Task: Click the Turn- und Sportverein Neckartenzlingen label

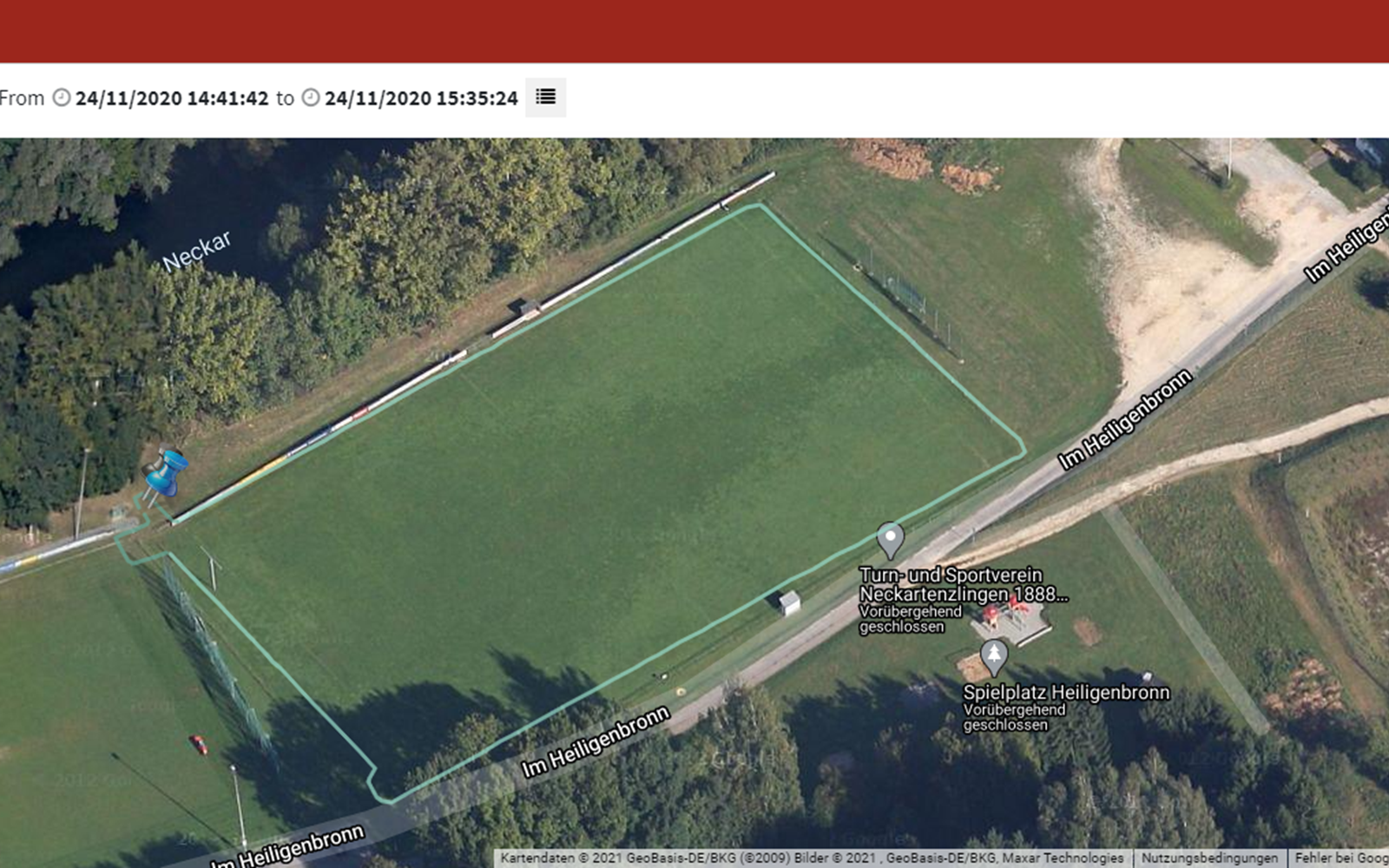Action: tap(963, 584)
